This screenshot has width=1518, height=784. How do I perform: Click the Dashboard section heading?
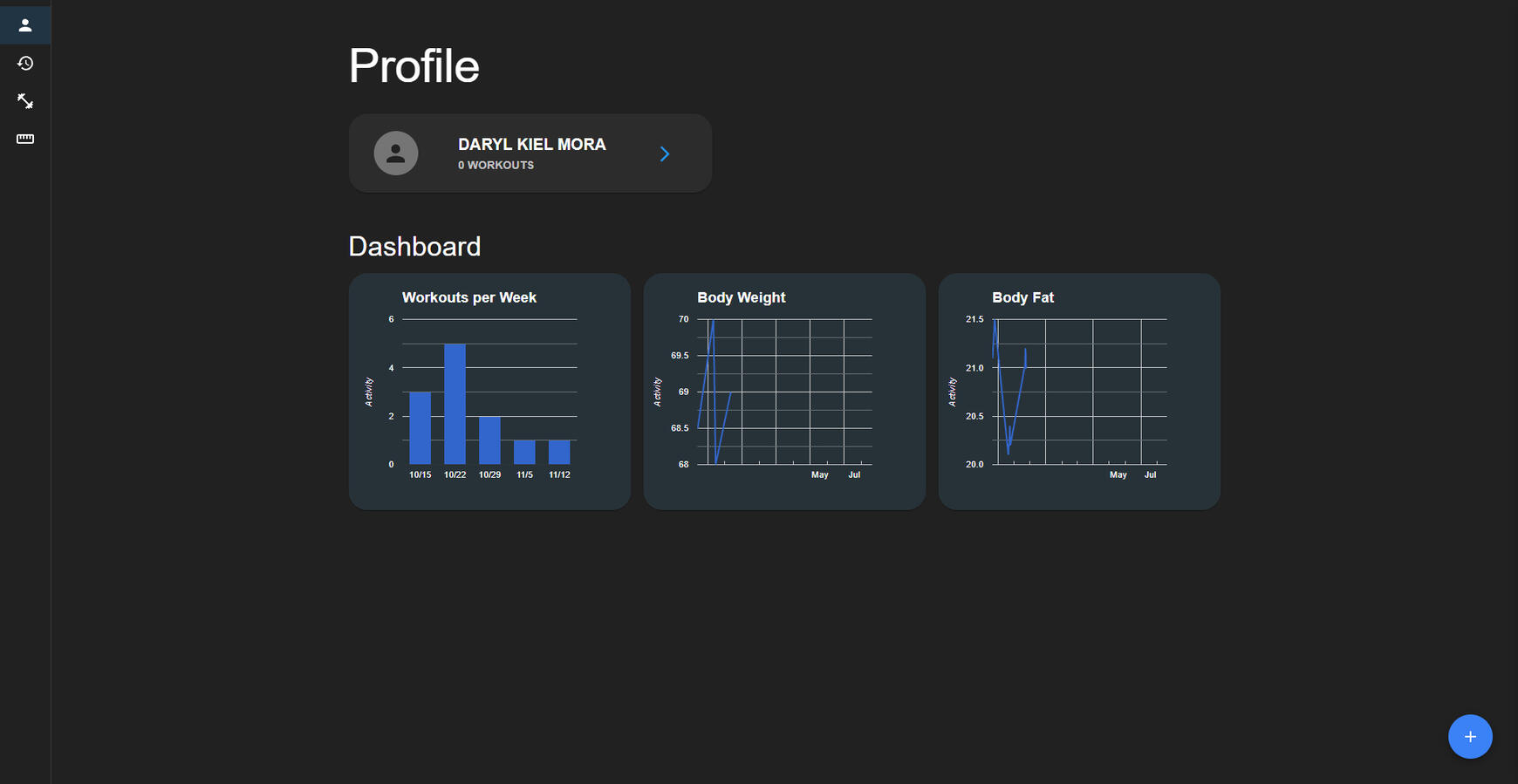414,247
